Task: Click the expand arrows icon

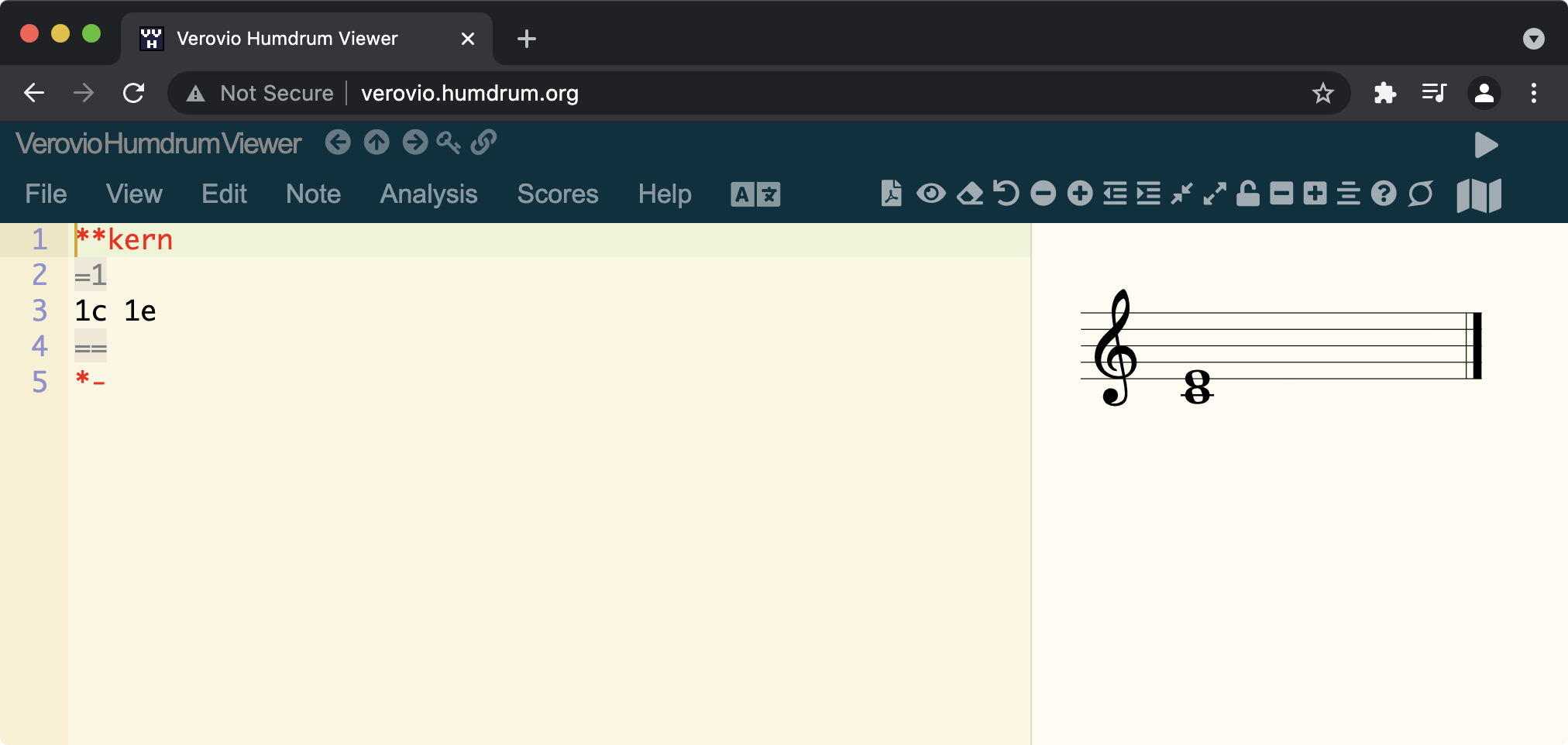Action: [x=1213, y=194]
